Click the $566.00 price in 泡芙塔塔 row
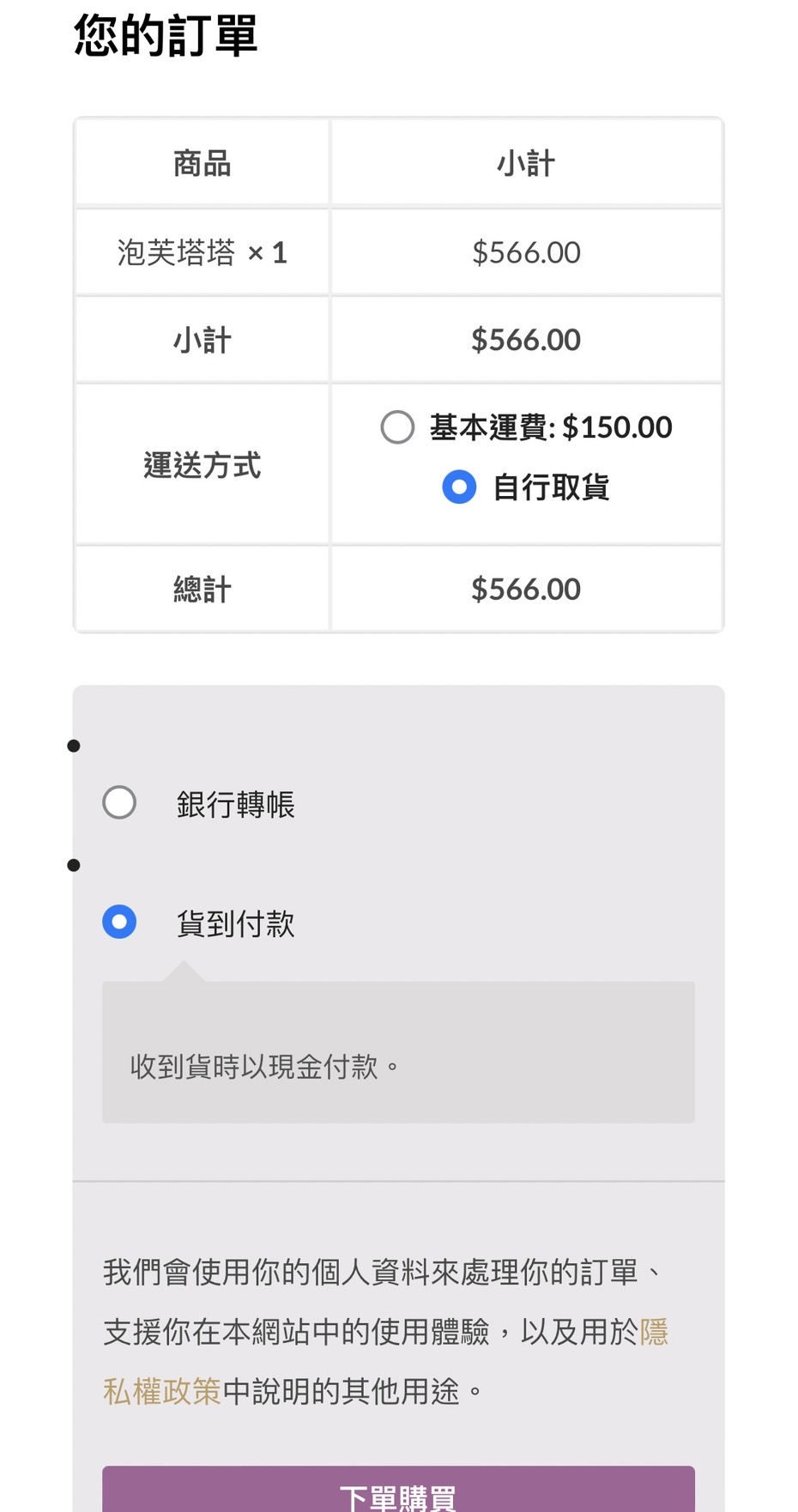This screenshot has width=798, height=1512. pos(526,253)
